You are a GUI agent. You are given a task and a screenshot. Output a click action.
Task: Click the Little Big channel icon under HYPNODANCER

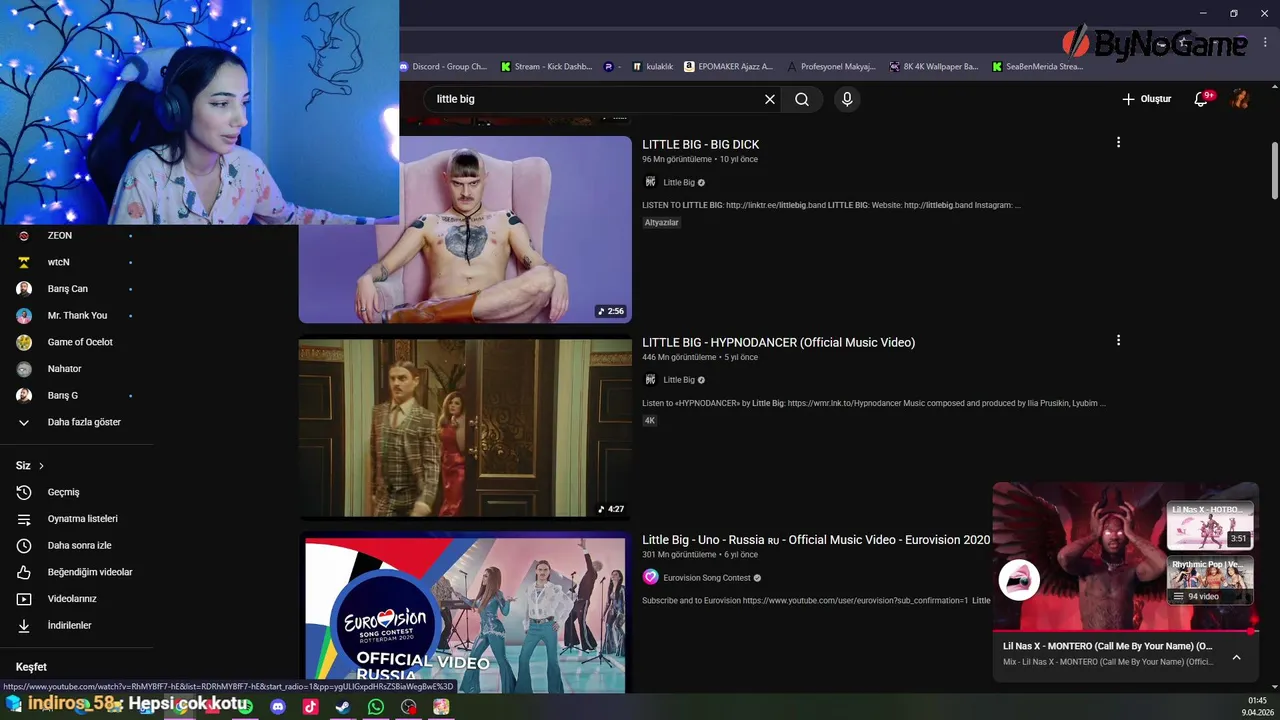point(650,380)
